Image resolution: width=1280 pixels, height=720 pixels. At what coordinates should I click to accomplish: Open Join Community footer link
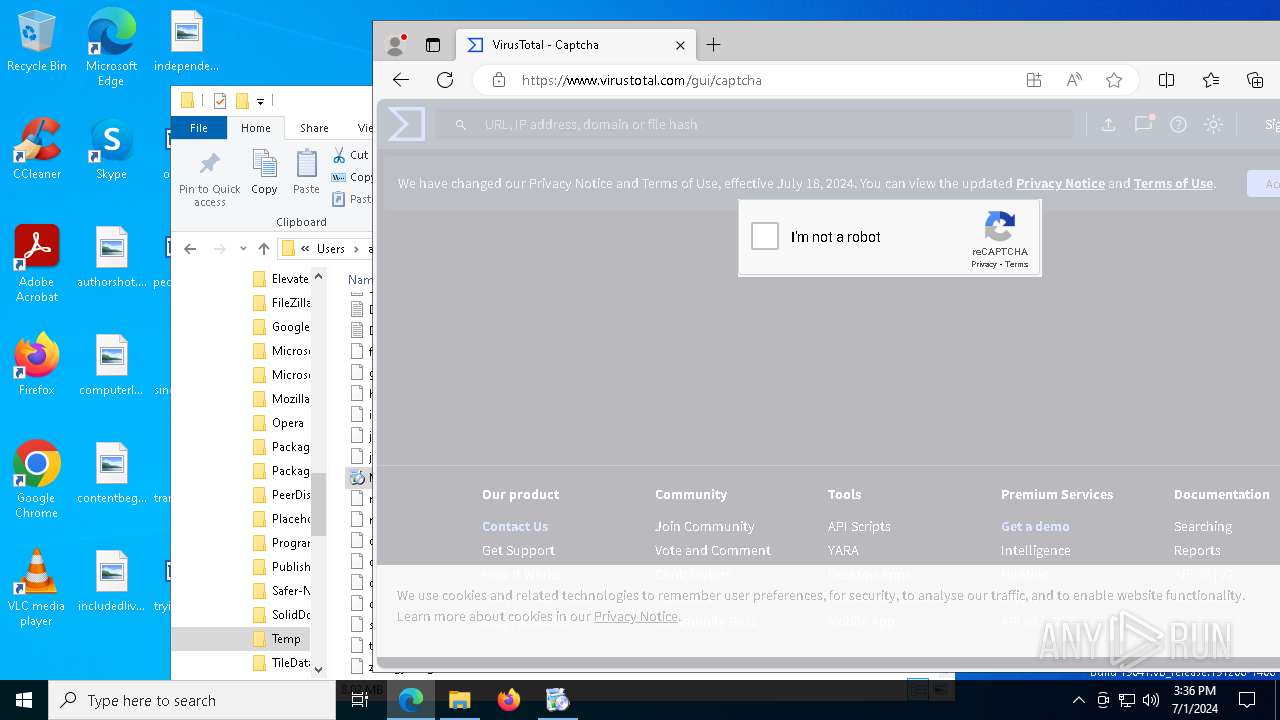[x=704, y=526]
